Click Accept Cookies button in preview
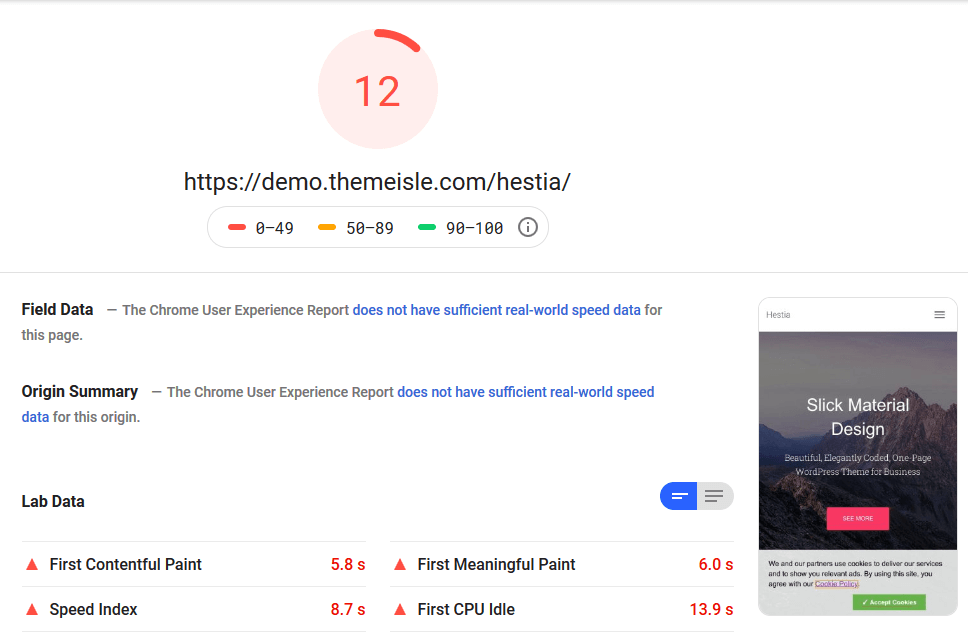This screenshot has height=637, width=968. tap(889, 602)
